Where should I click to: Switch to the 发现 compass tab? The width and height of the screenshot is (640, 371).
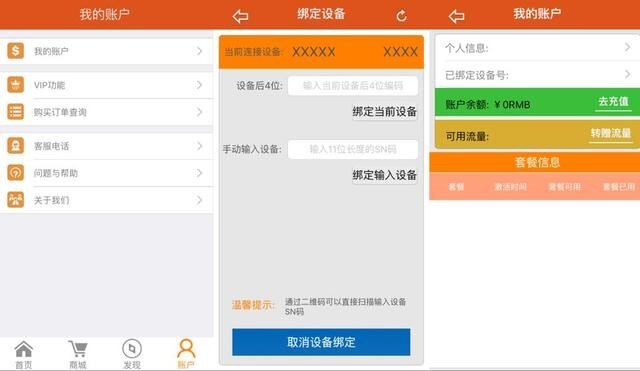coord(132,354)
